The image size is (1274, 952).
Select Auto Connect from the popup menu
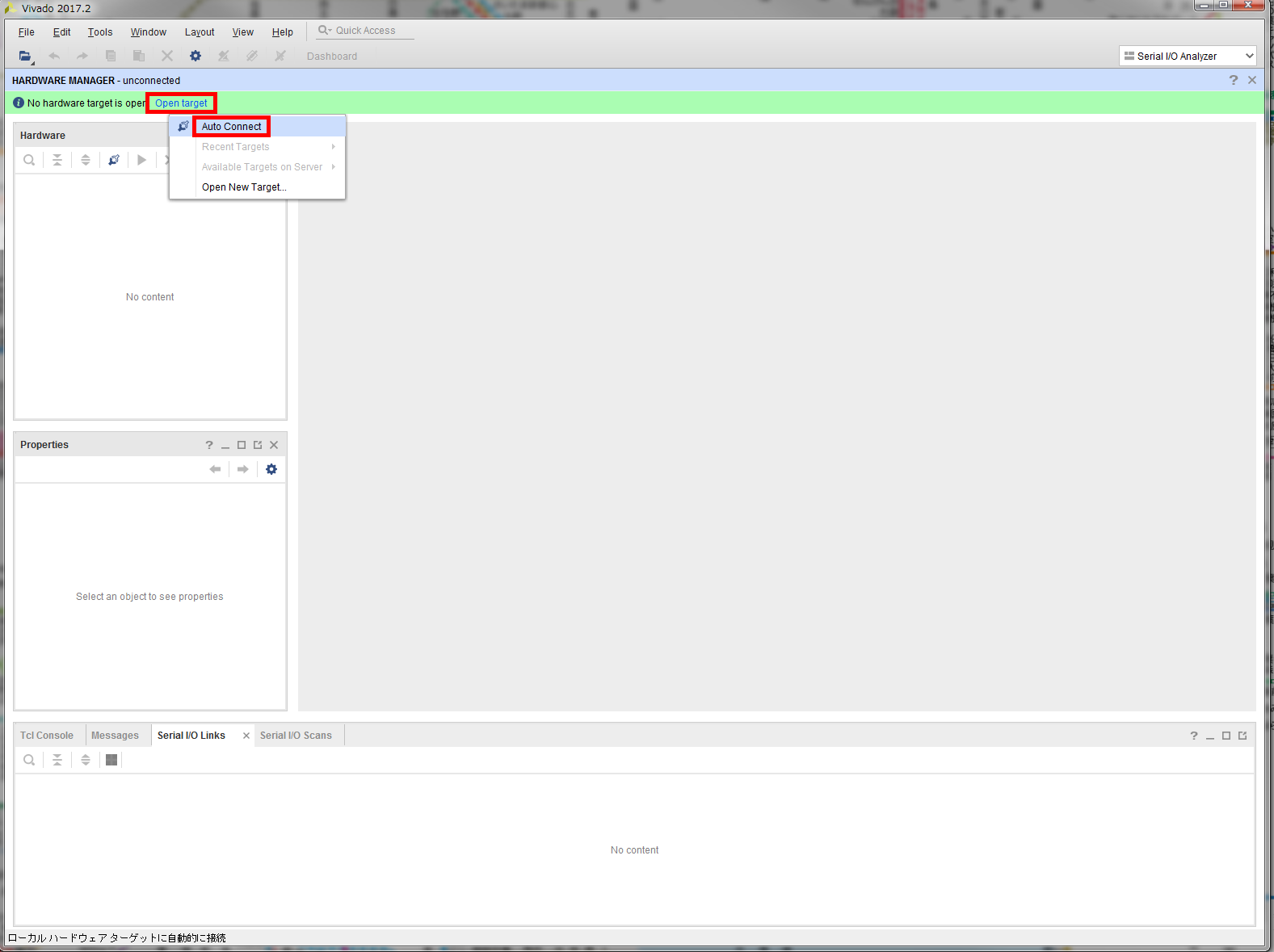(x=258, y=127)
